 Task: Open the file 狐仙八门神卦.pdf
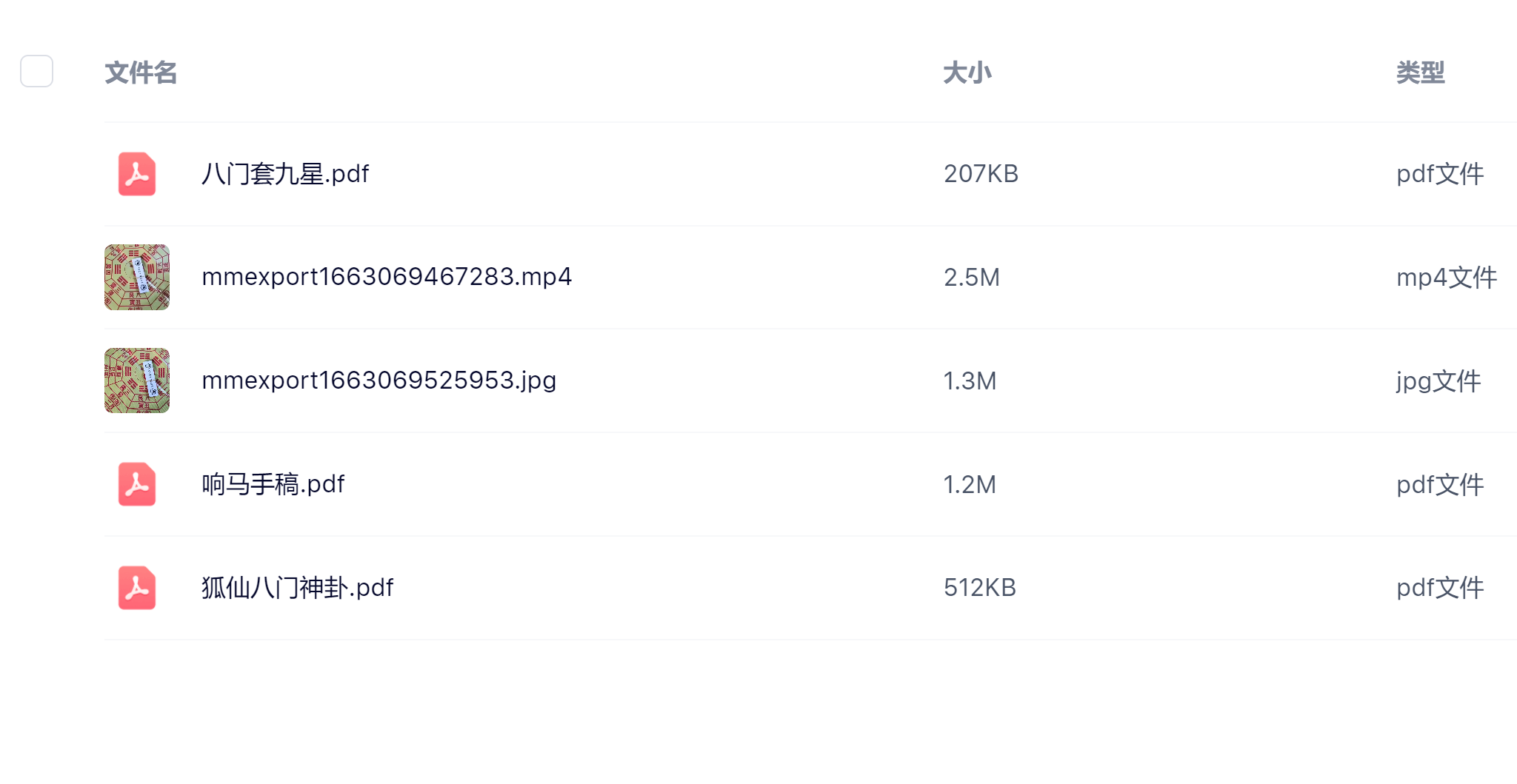coord(297,588)
